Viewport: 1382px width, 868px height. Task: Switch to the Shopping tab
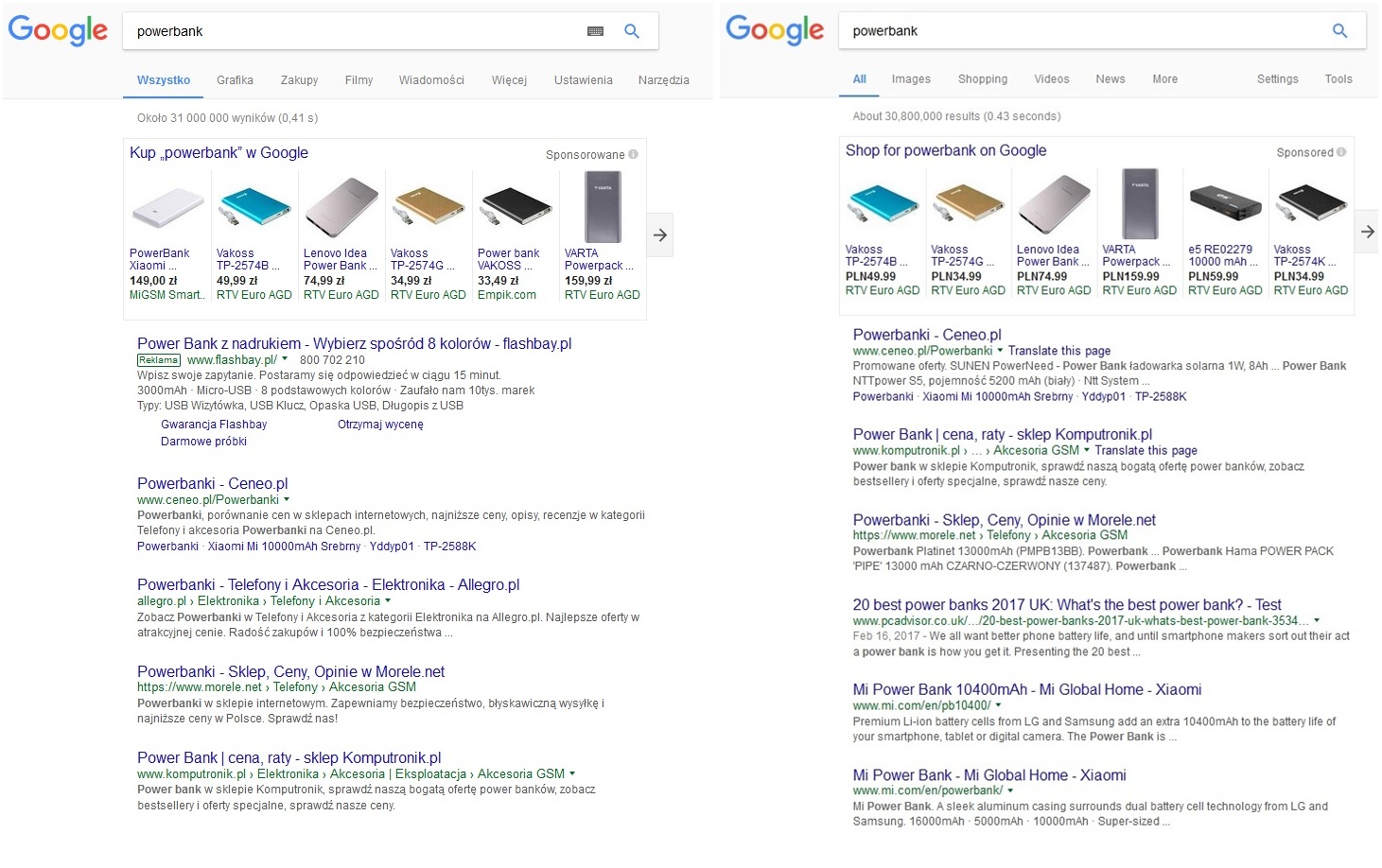pyautogui.click(x=982, y=79)
